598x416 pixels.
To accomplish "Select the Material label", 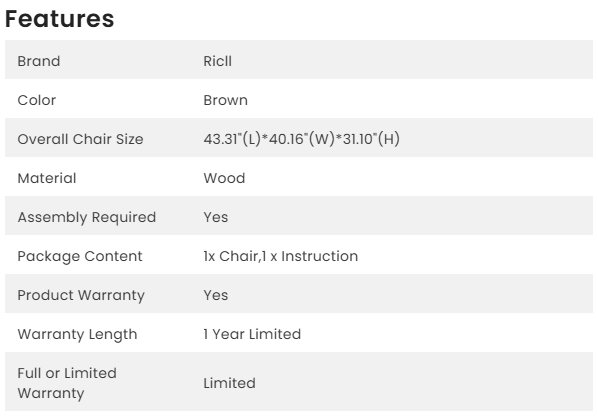I will (47, 178).
